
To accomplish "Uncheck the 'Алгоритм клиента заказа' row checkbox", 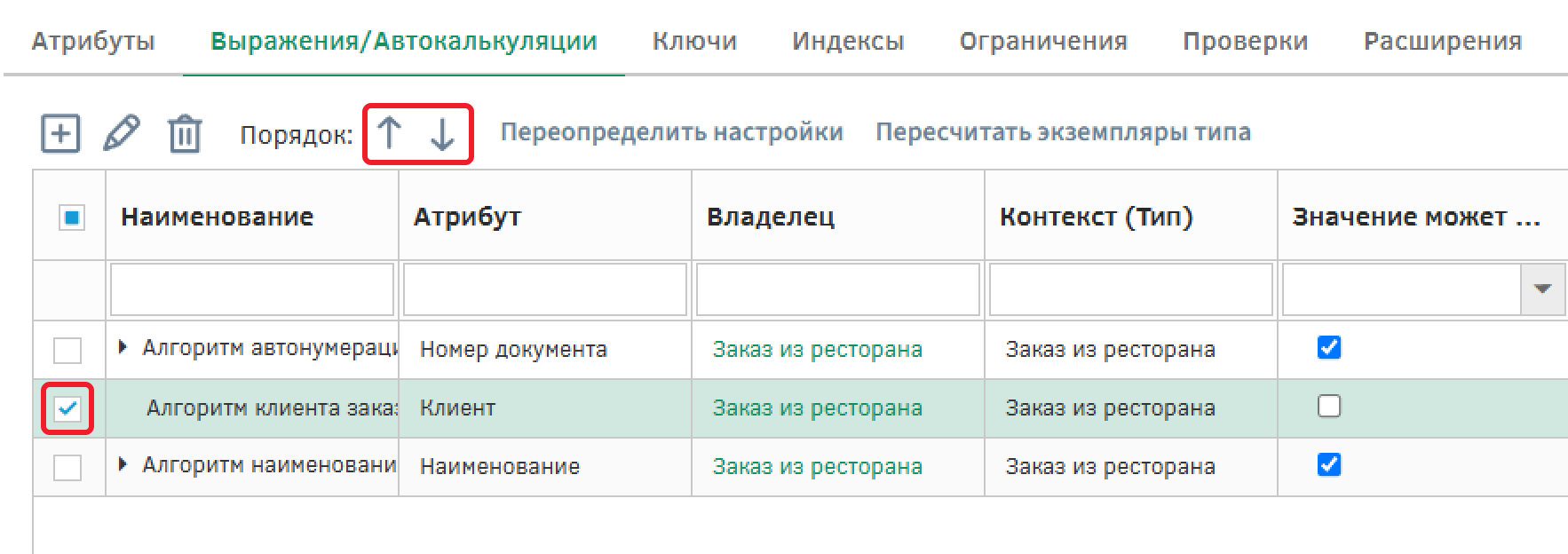I will pos(67,408).
